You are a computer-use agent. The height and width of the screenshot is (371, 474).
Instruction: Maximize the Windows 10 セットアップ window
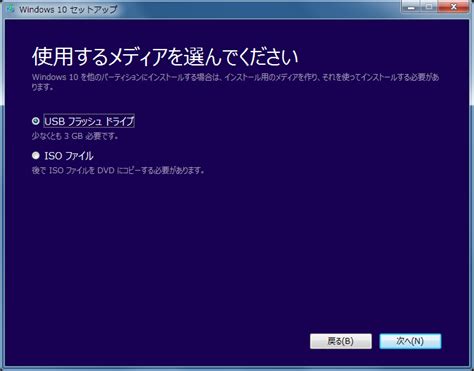point(429,7)
